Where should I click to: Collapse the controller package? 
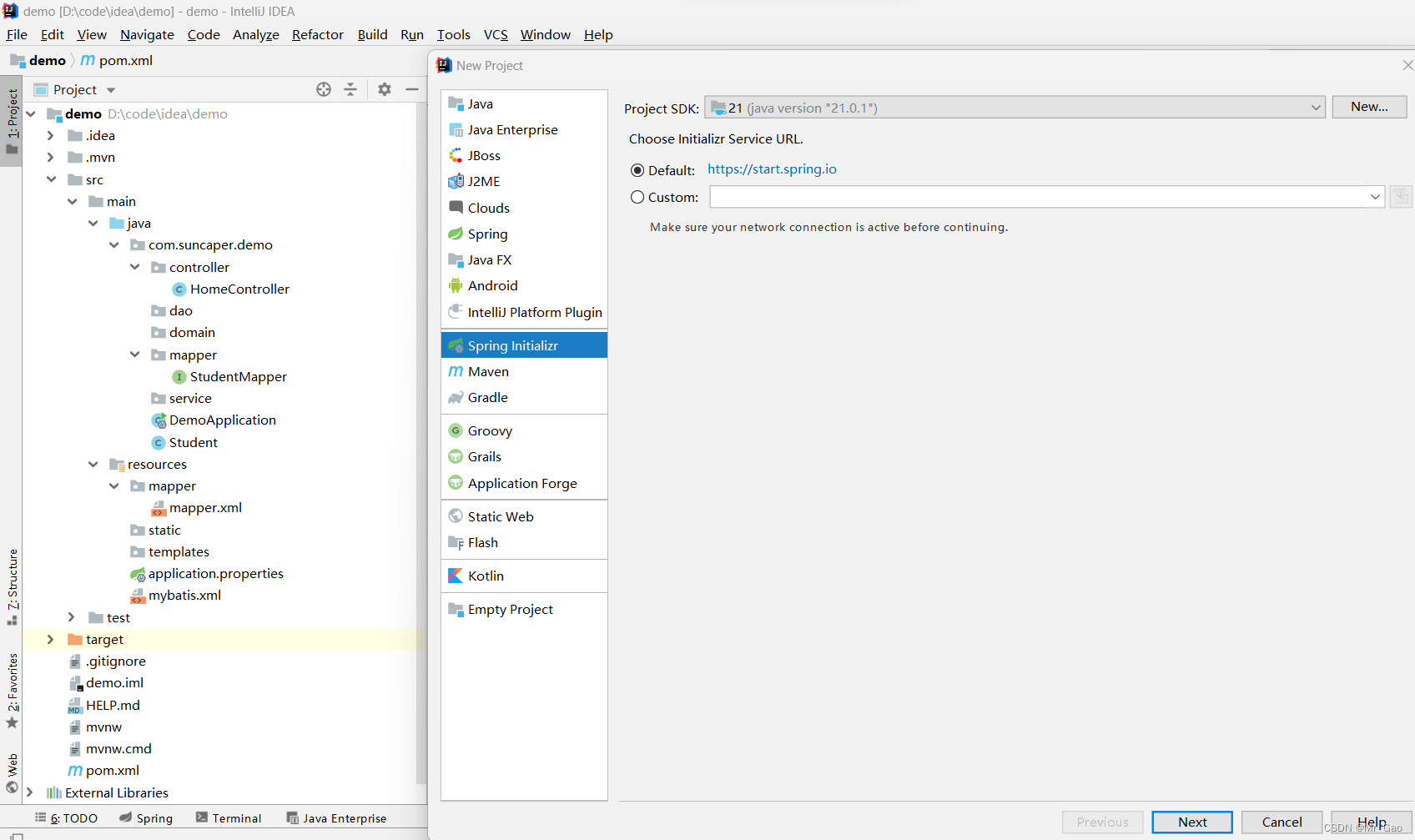click(x=134, y=267)
